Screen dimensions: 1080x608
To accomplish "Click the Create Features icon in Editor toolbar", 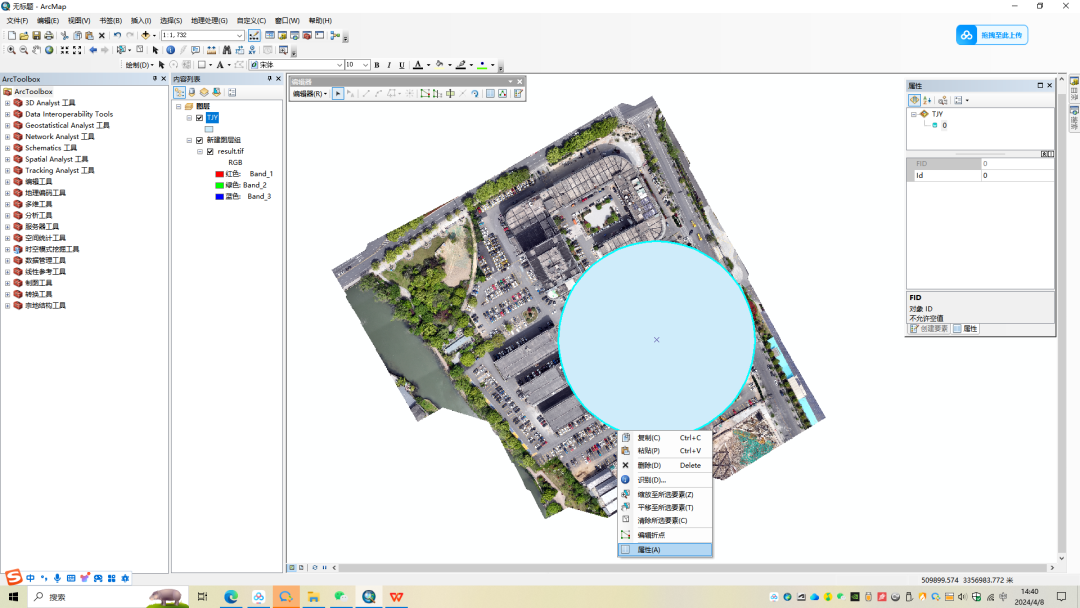I will [x=518, y=94].
